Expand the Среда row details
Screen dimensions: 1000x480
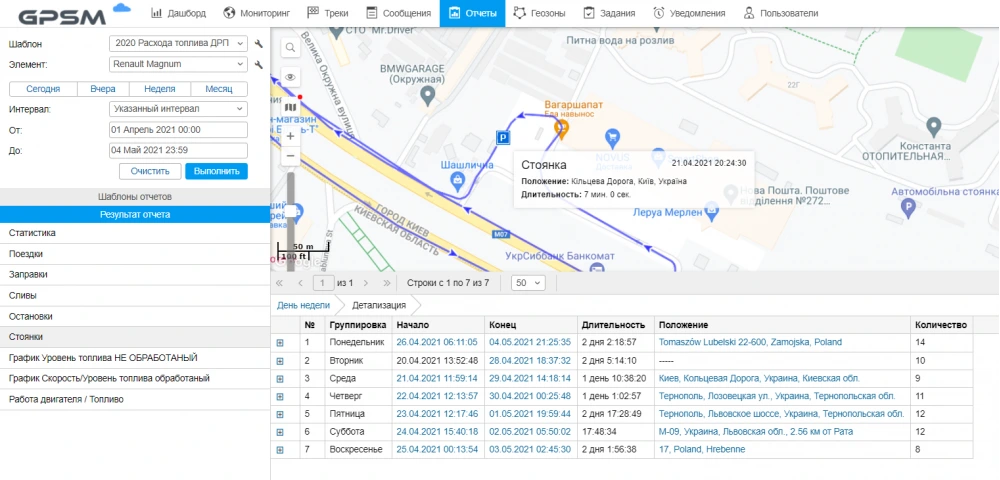pos(280,378)
